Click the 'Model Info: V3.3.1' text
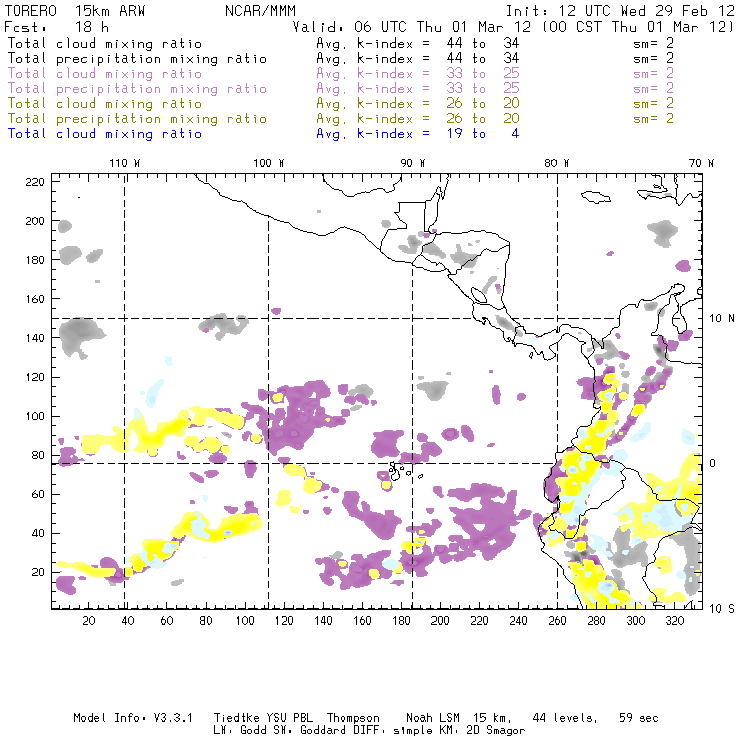Screen dimensions: 740x740 click(x=133, y=718)
